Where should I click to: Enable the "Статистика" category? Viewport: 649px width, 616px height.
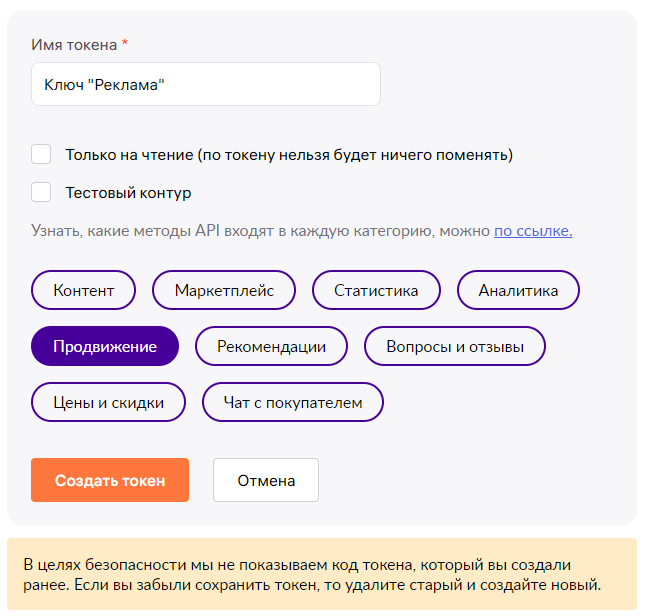coord(376,291)
